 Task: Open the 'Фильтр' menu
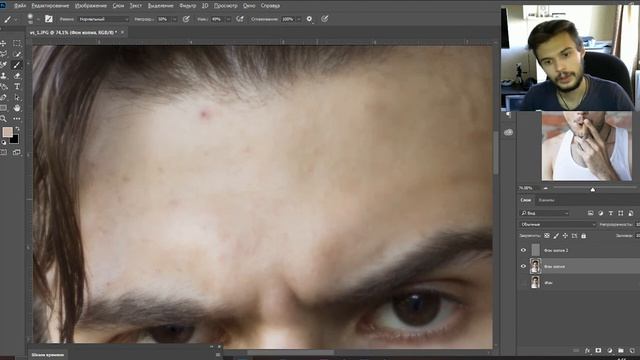pyautogui.click(x=188, y=6)
